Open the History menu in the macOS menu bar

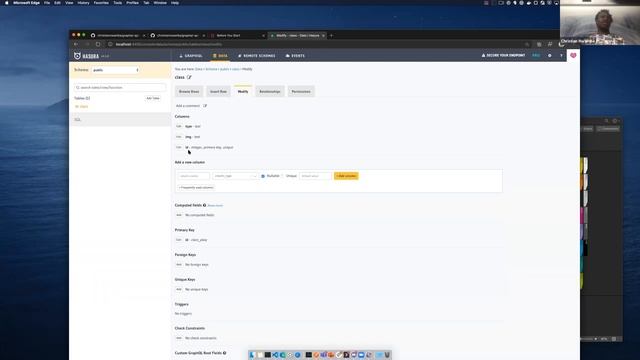[83, 3]
